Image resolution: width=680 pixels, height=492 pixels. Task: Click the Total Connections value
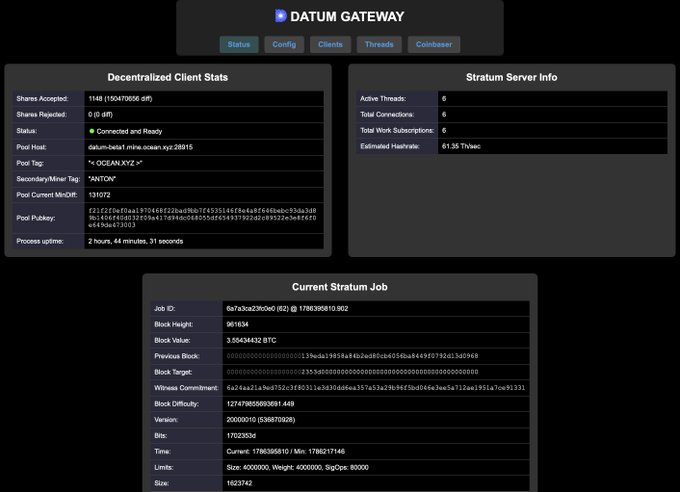pos(444,115)
